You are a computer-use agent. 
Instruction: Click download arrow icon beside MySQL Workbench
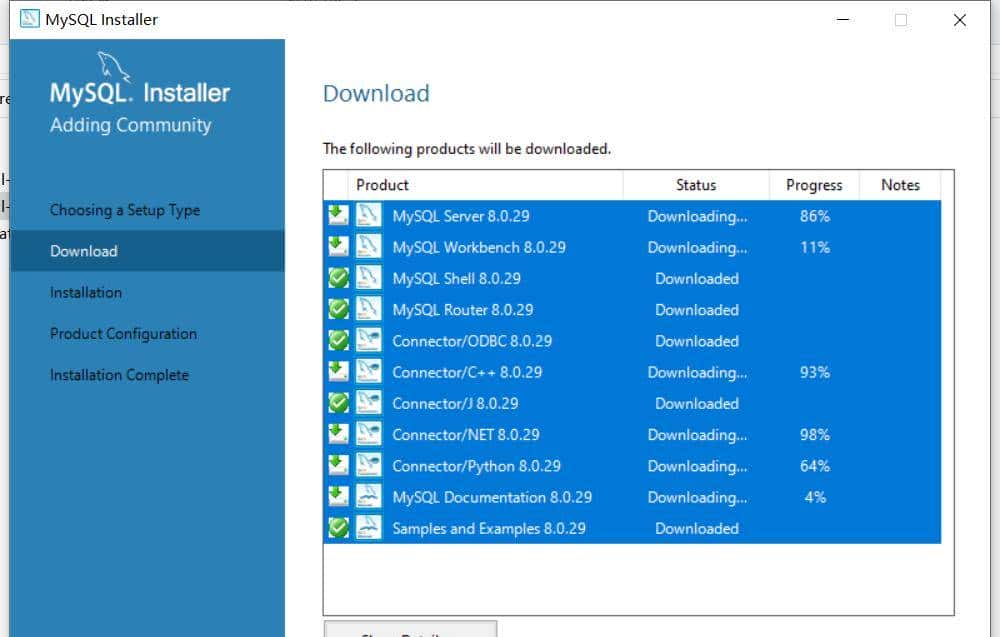[x=339, y=247]
